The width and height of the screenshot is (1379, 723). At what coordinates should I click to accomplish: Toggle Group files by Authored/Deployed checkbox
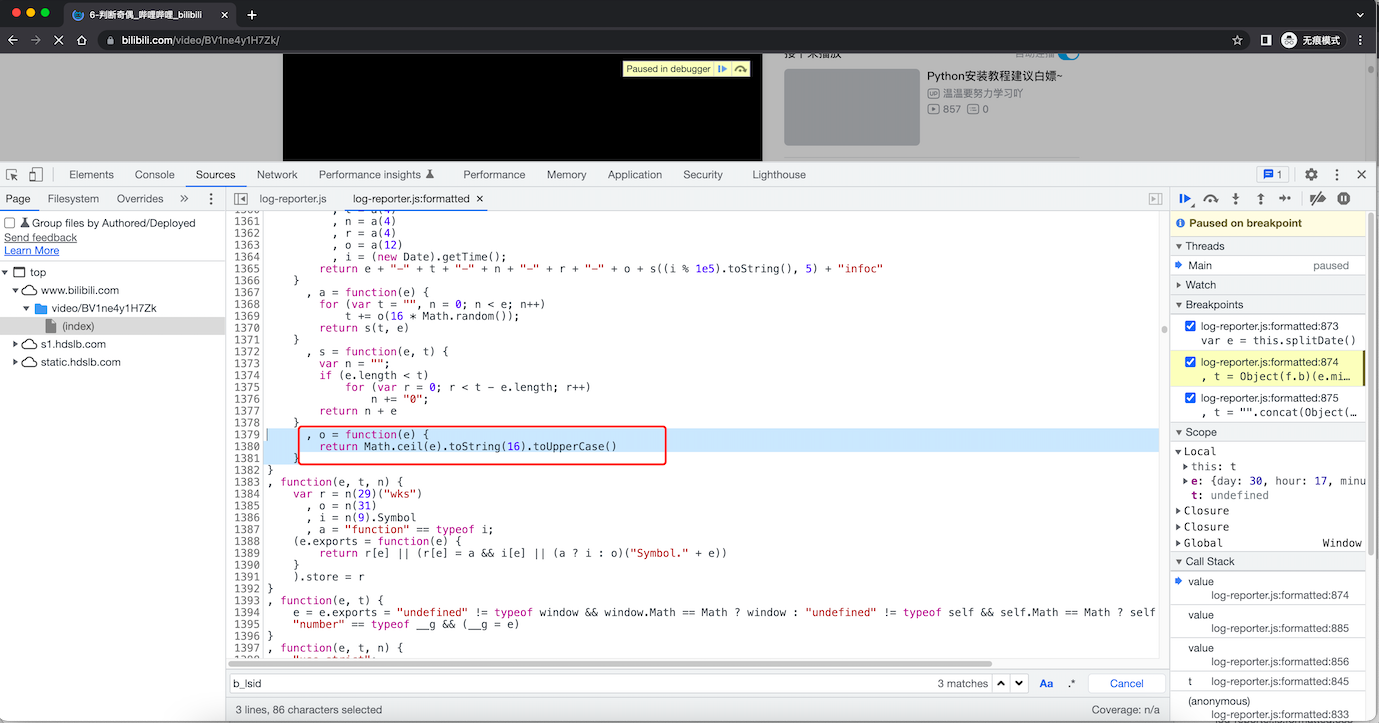[x=10, y=223]
